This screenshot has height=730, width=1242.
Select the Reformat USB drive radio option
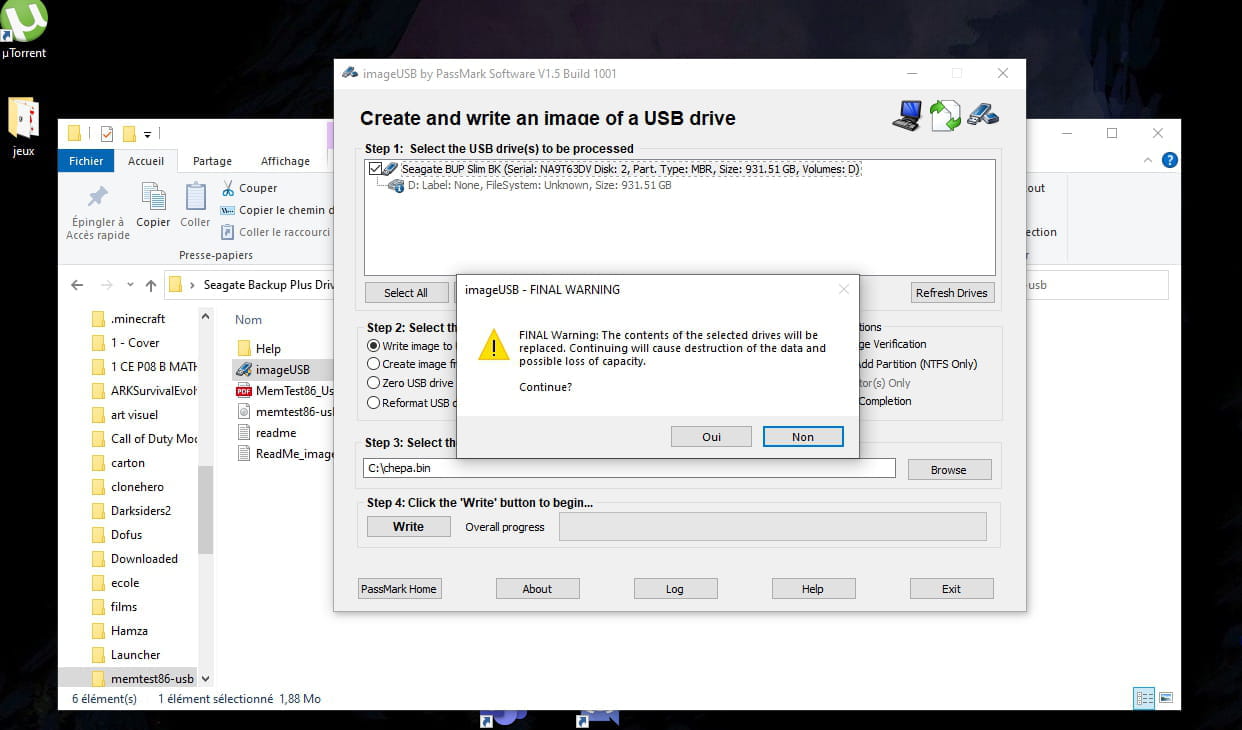click(x=374, y=403)
